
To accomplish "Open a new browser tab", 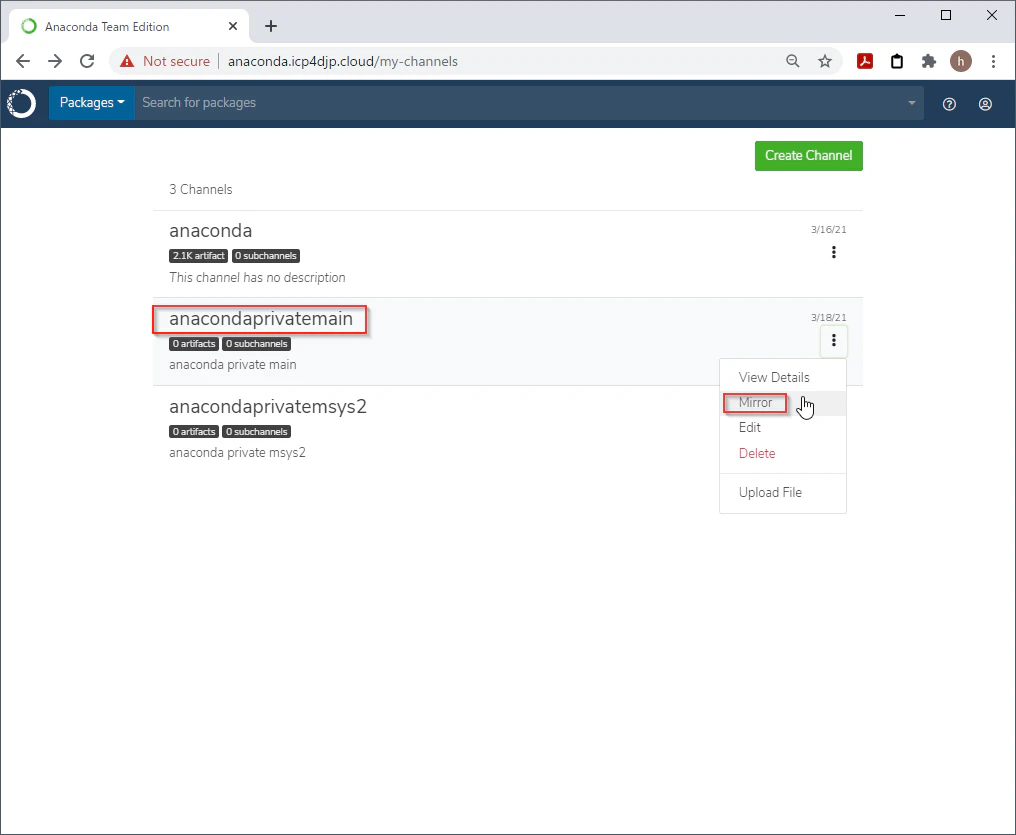I will click(271, 26).
